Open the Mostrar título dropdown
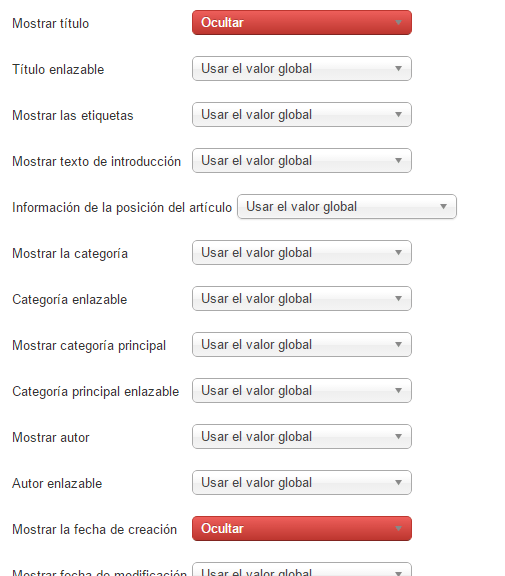 click(x=302, y=23)
